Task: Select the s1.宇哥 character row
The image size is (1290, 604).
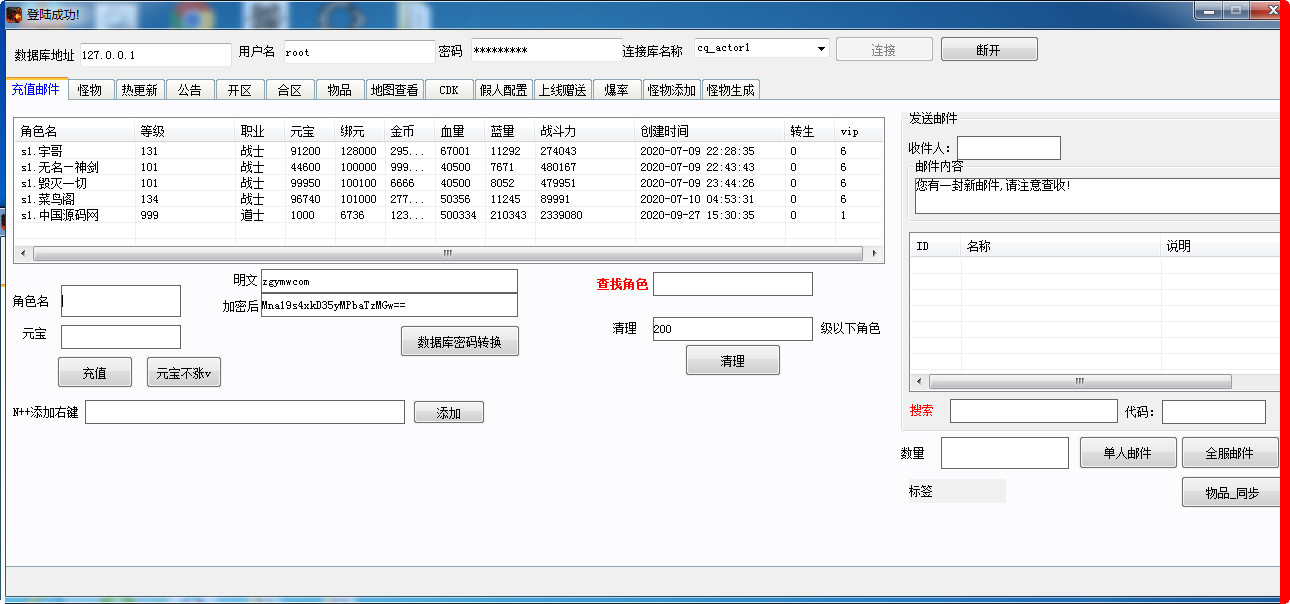Action: (448, 151)
